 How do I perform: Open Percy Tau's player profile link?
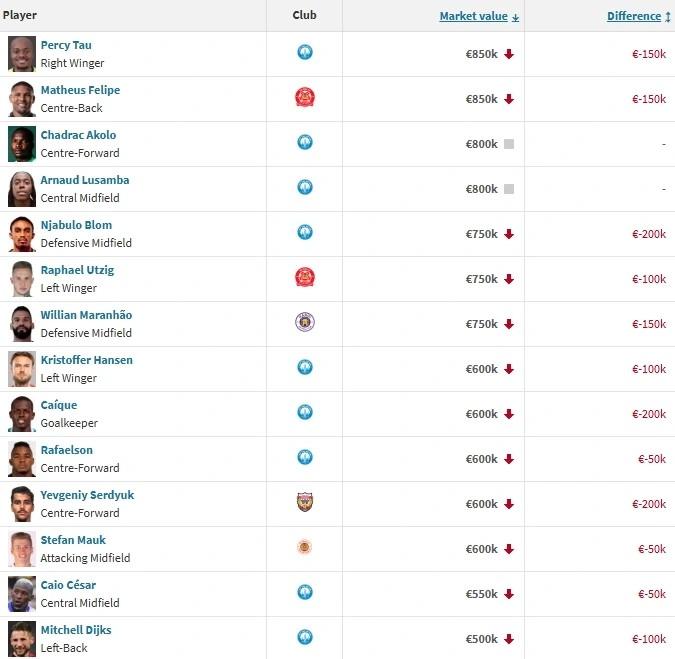(x=66, y=45)
